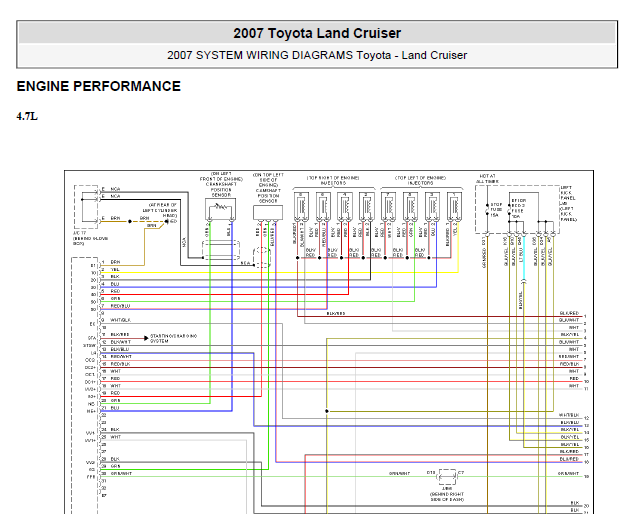Click the rightmost injector symbol with YEL wire

tap(454, 206)
